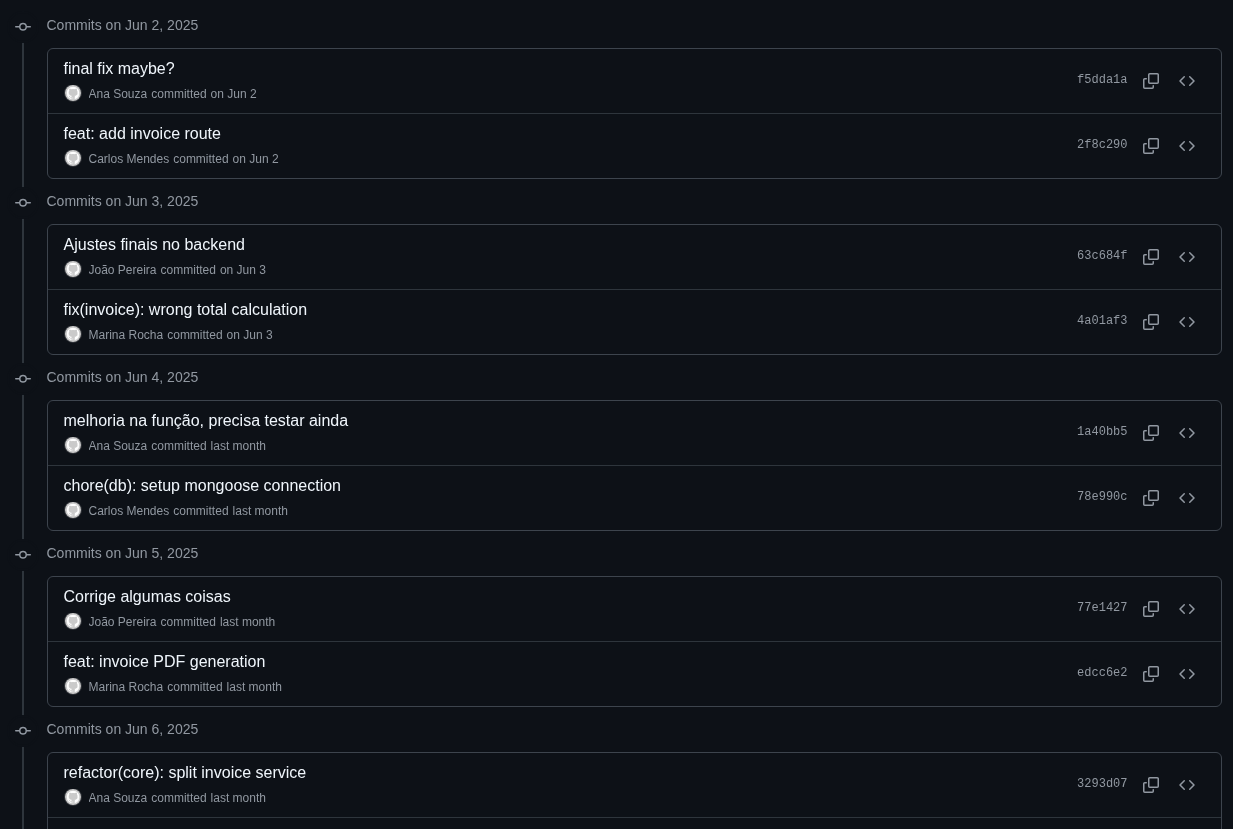This screenshot has width=1233, height=829.
Task: Copy full SHA of commit 2f8c290
Action: (x=1151, y=146)
